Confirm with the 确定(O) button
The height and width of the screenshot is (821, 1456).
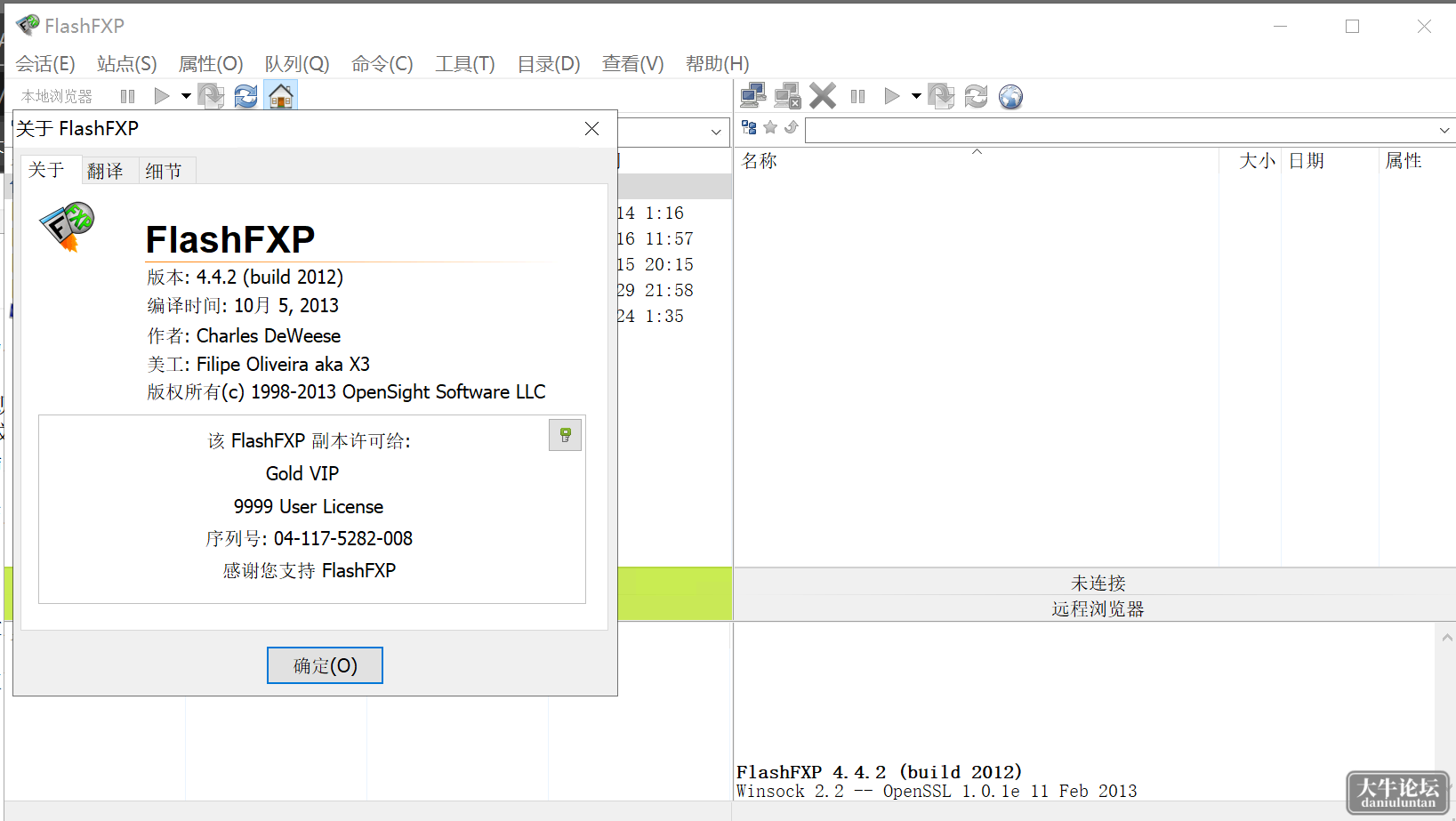(325, 665)
